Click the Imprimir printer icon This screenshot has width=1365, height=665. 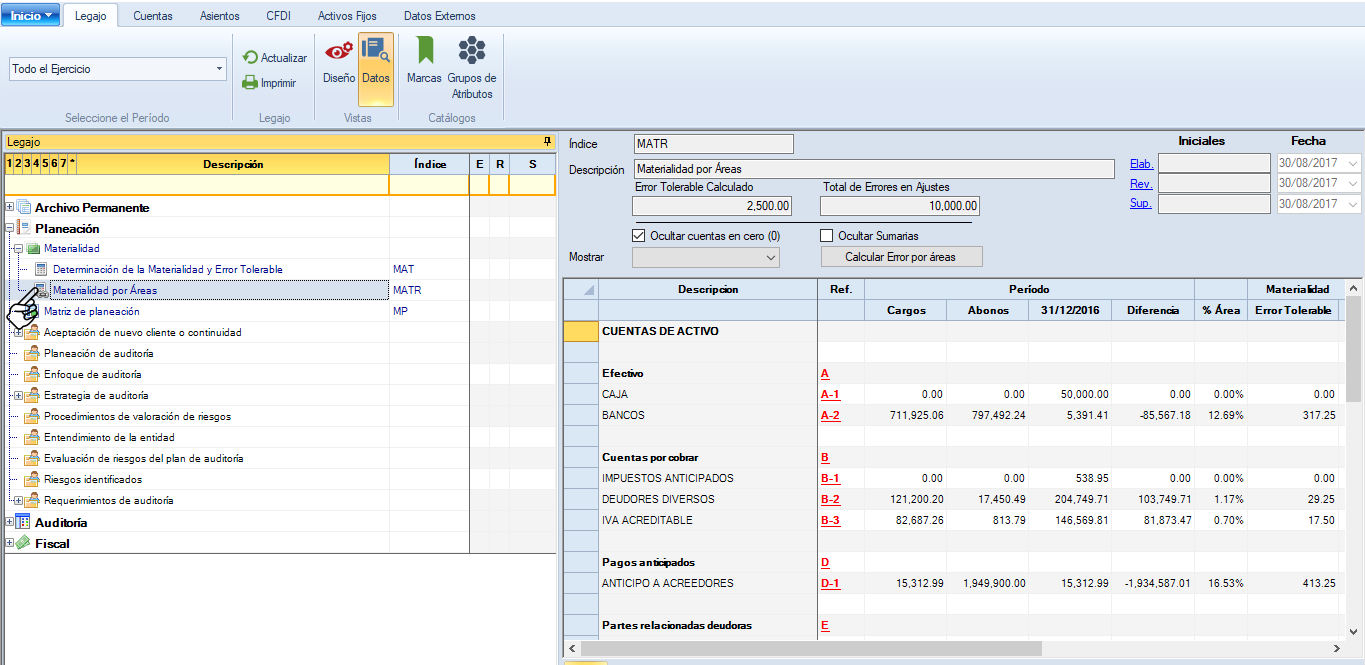[250, 83]
